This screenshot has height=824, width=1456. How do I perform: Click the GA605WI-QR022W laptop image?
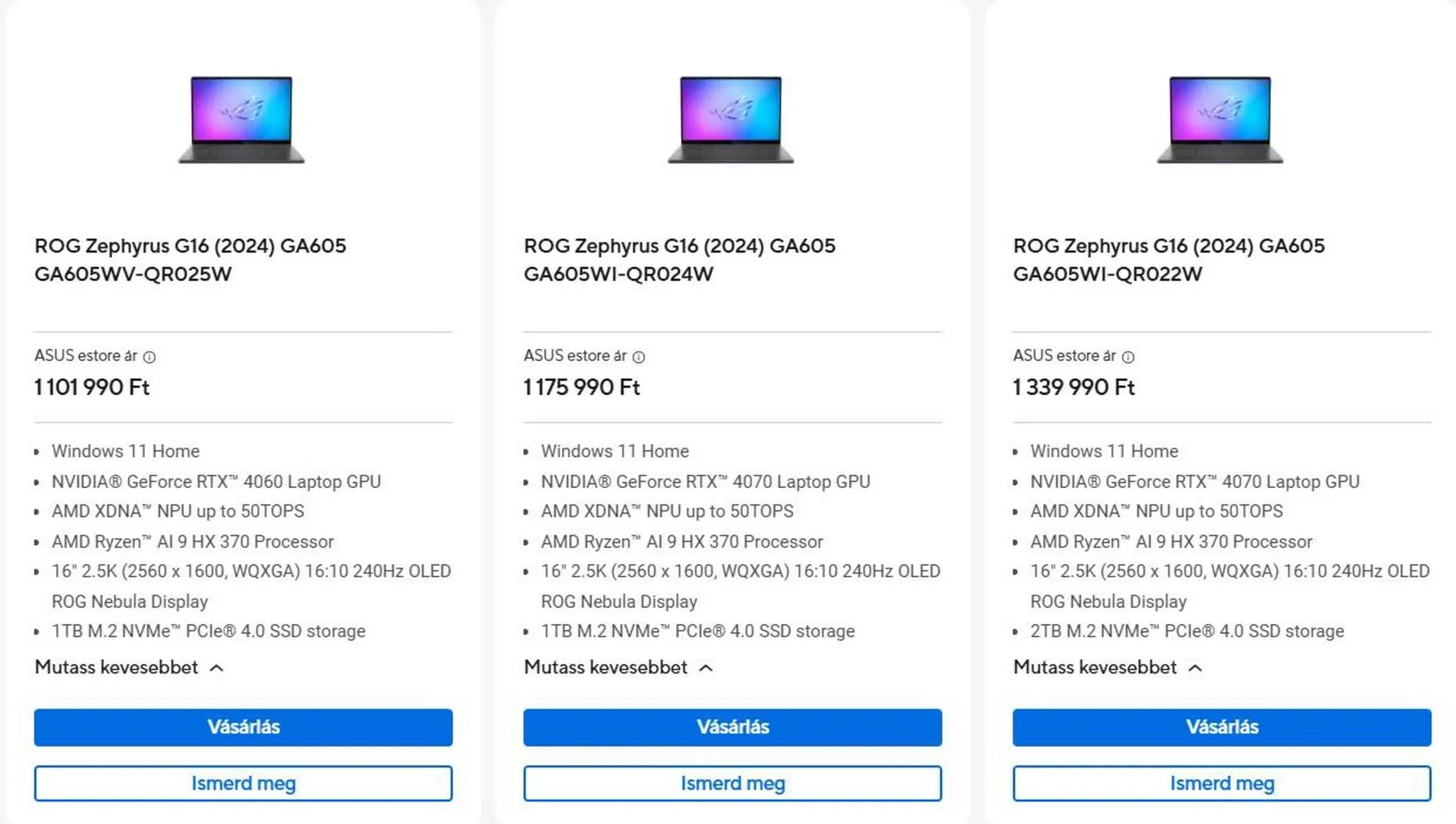[1219, 119]
